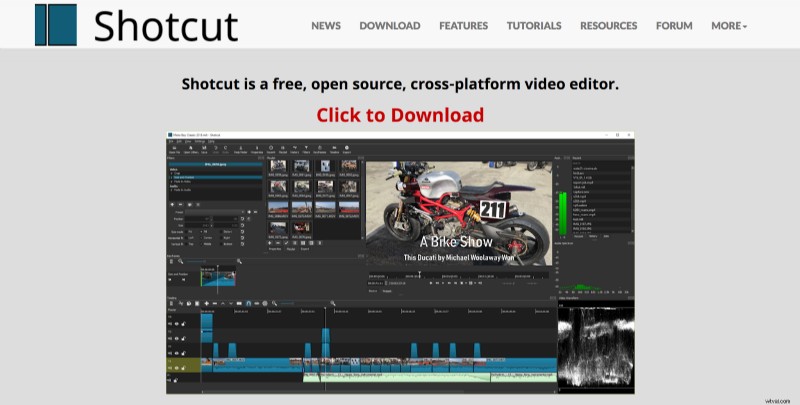This screenshot has height=405, width=800.
Task: Open the RESOURCES page
Action: point(608,26)
